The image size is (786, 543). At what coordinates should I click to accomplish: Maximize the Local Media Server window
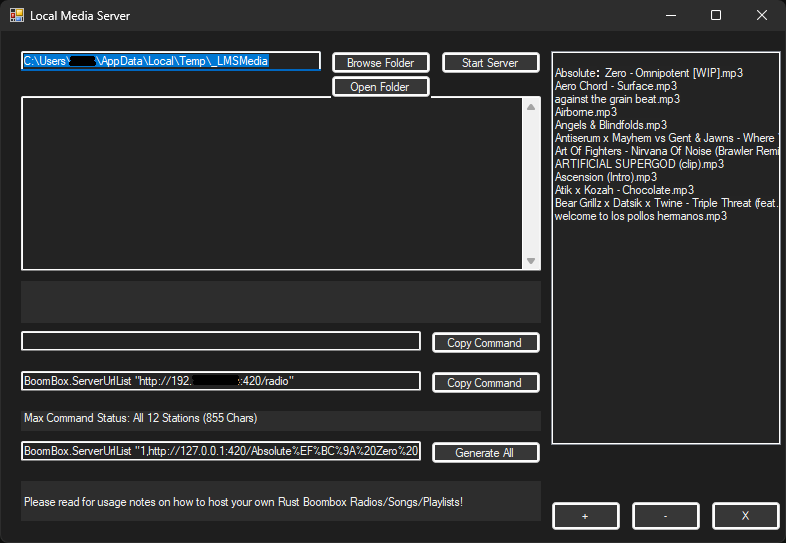click(x=716, y=16)
